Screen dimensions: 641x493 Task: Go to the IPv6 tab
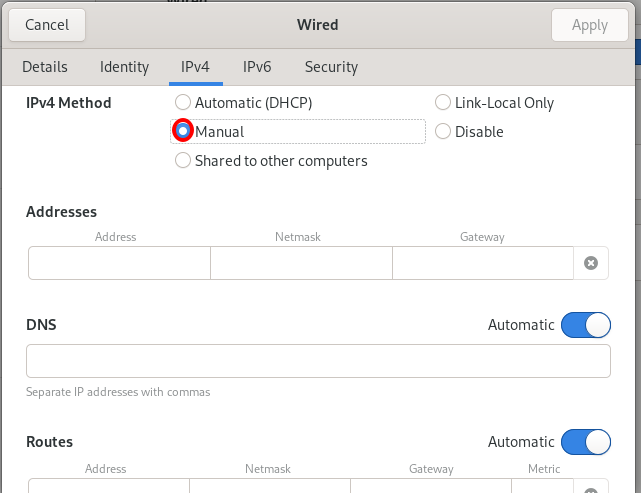pos(257,67)
